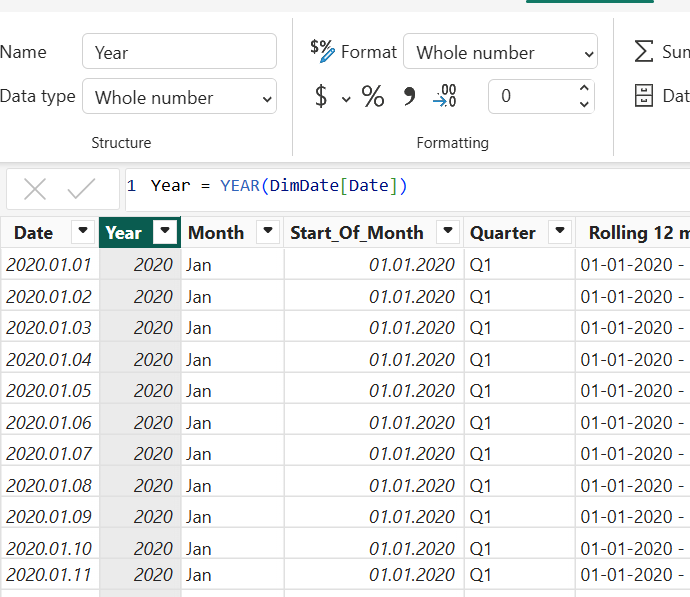Click the cell 2020.01.03 in Date column
Viewport: 690px width, 597px height.
49,327
